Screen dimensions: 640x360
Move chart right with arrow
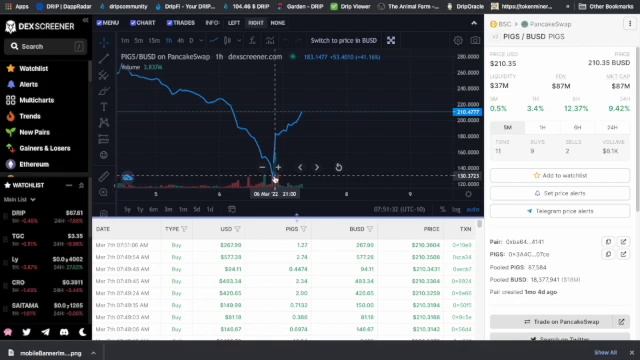(x=317, y=167)
